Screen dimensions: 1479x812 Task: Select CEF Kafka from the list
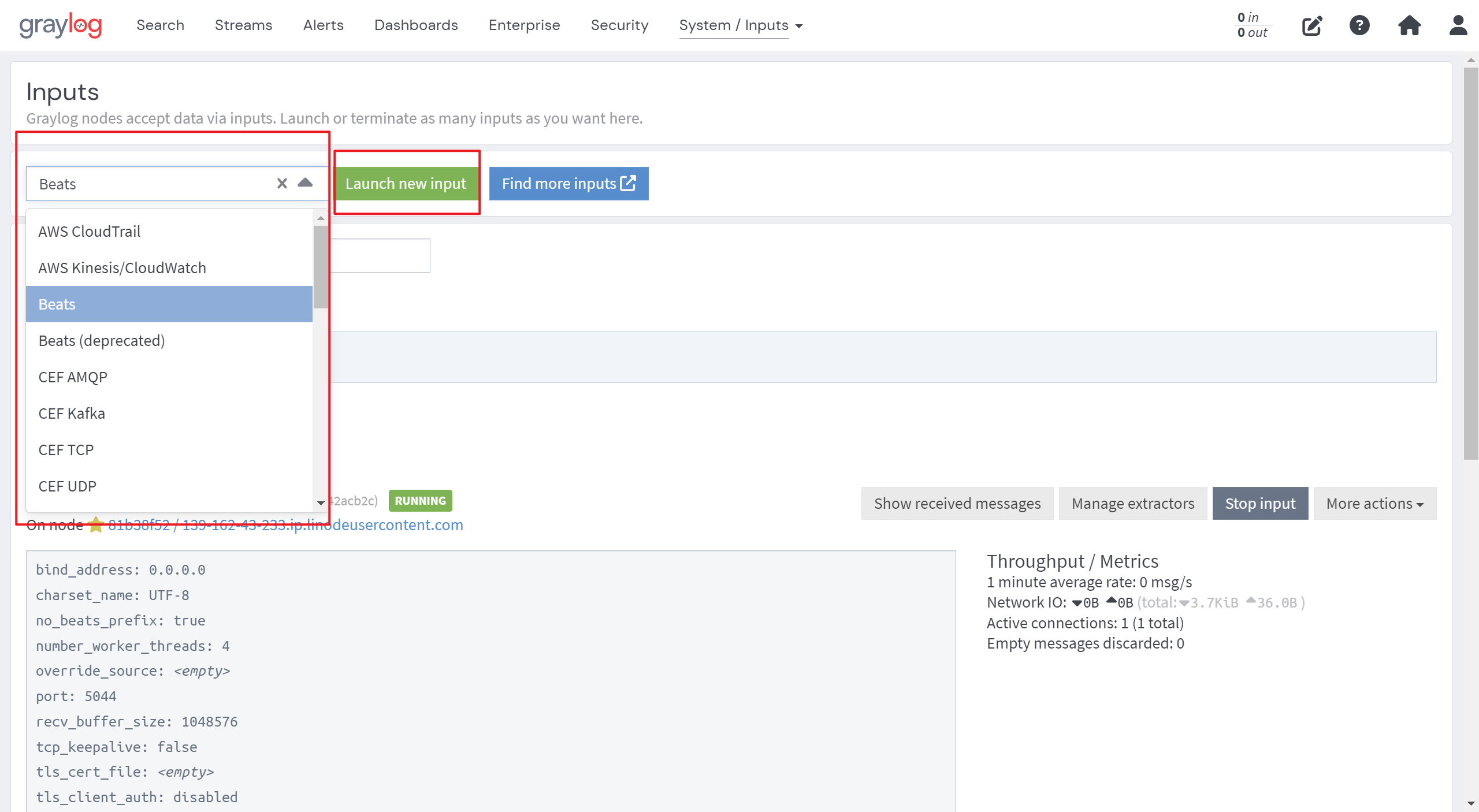(72, 414)
